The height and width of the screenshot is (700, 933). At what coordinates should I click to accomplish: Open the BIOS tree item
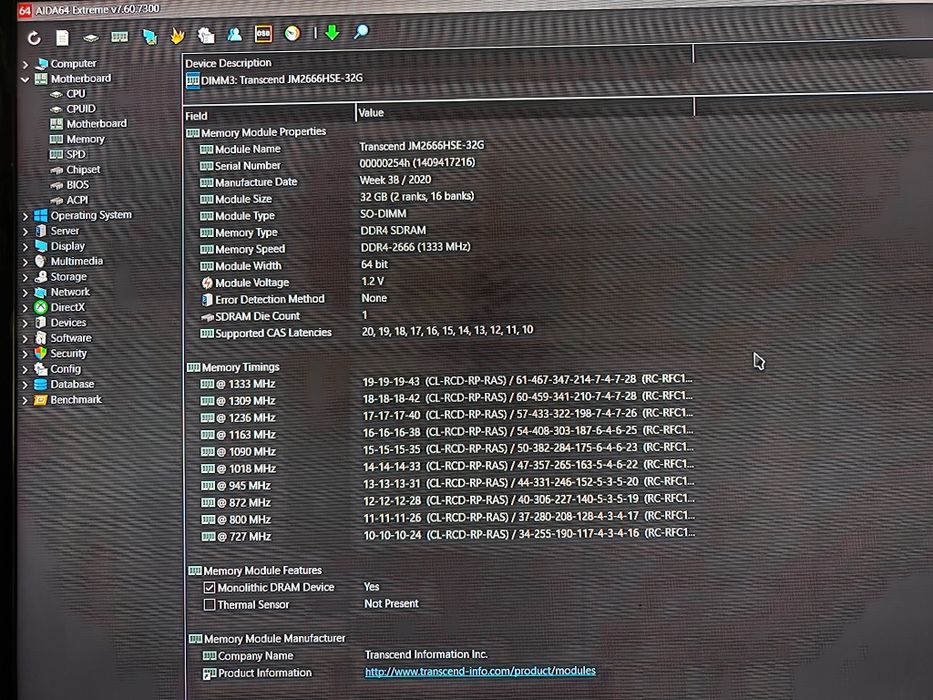pos(70,185)
